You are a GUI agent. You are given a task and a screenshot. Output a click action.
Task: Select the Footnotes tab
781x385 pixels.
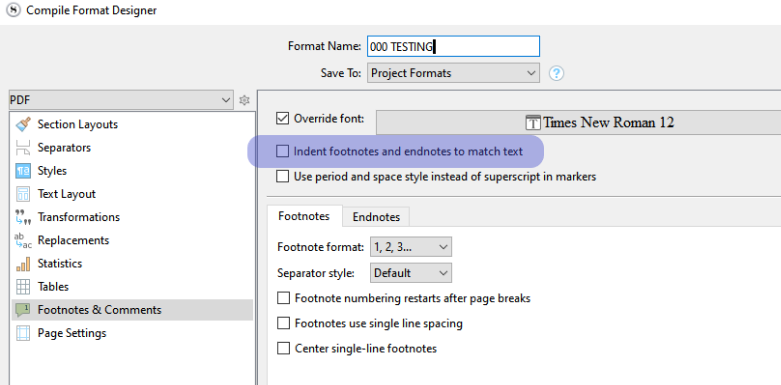click(304, 216)
